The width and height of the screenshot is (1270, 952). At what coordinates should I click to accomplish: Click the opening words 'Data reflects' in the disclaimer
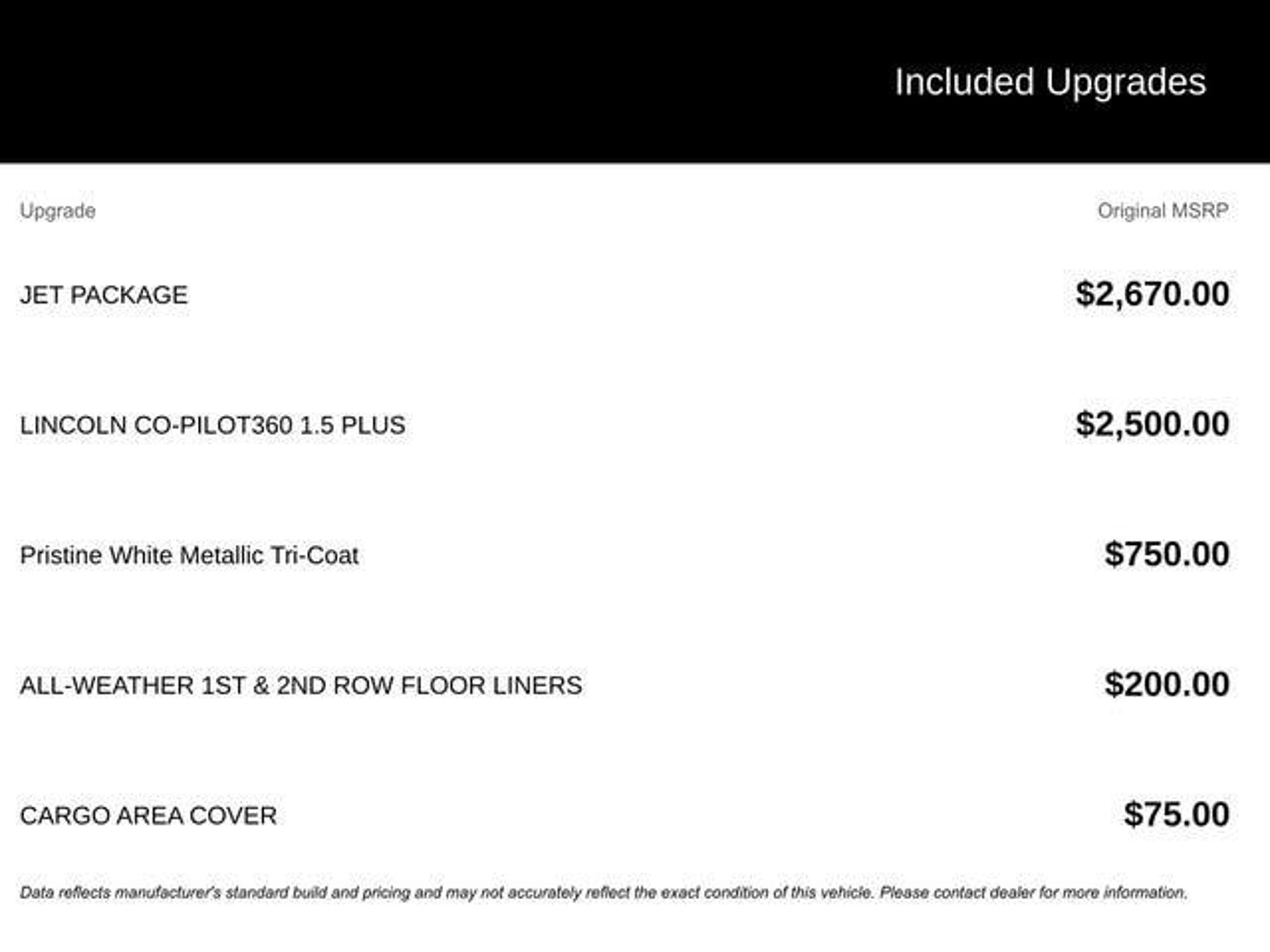[x=65, y=893]
